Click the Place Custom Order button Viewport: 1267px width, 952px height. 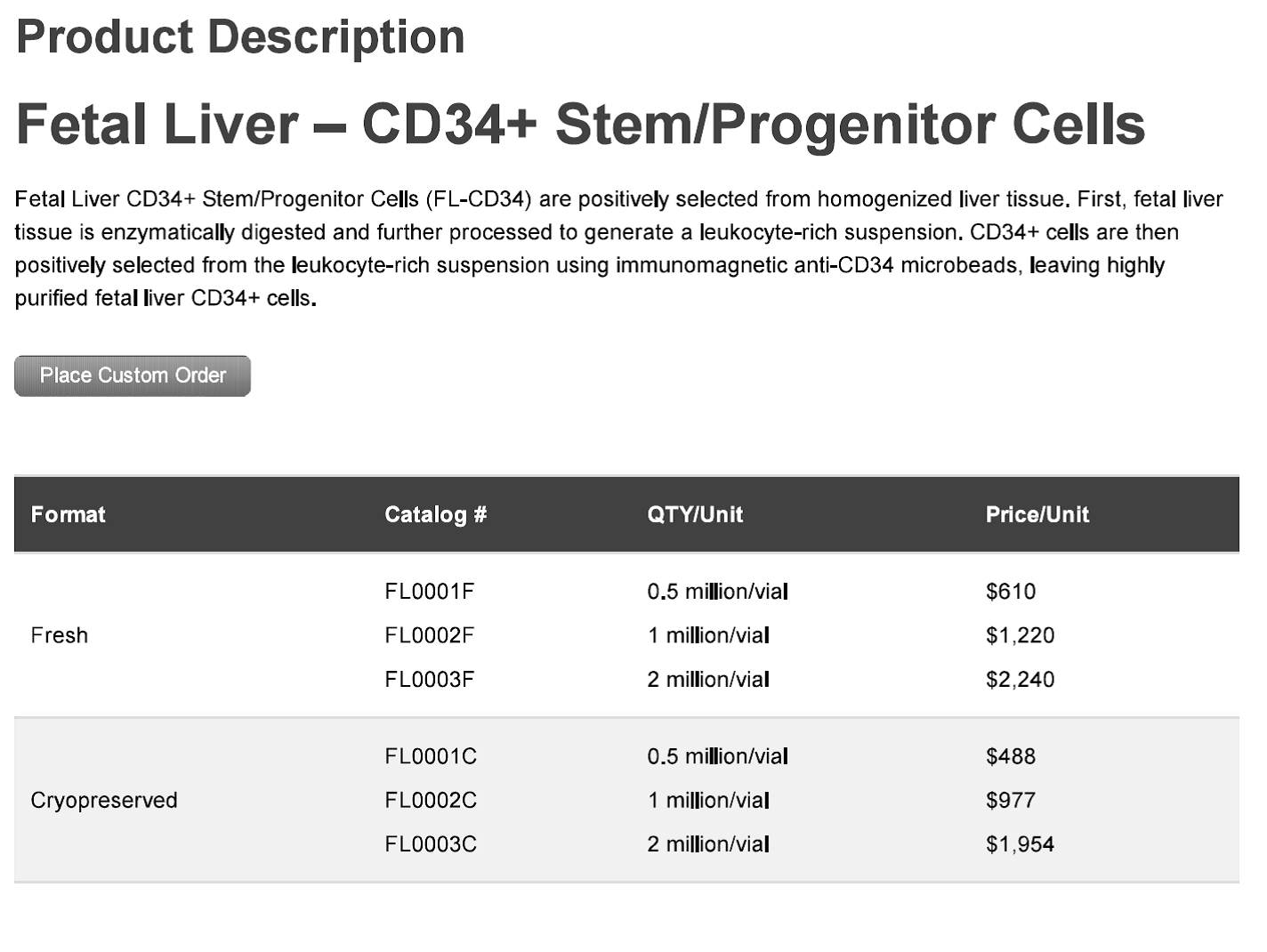click(133, 375)
